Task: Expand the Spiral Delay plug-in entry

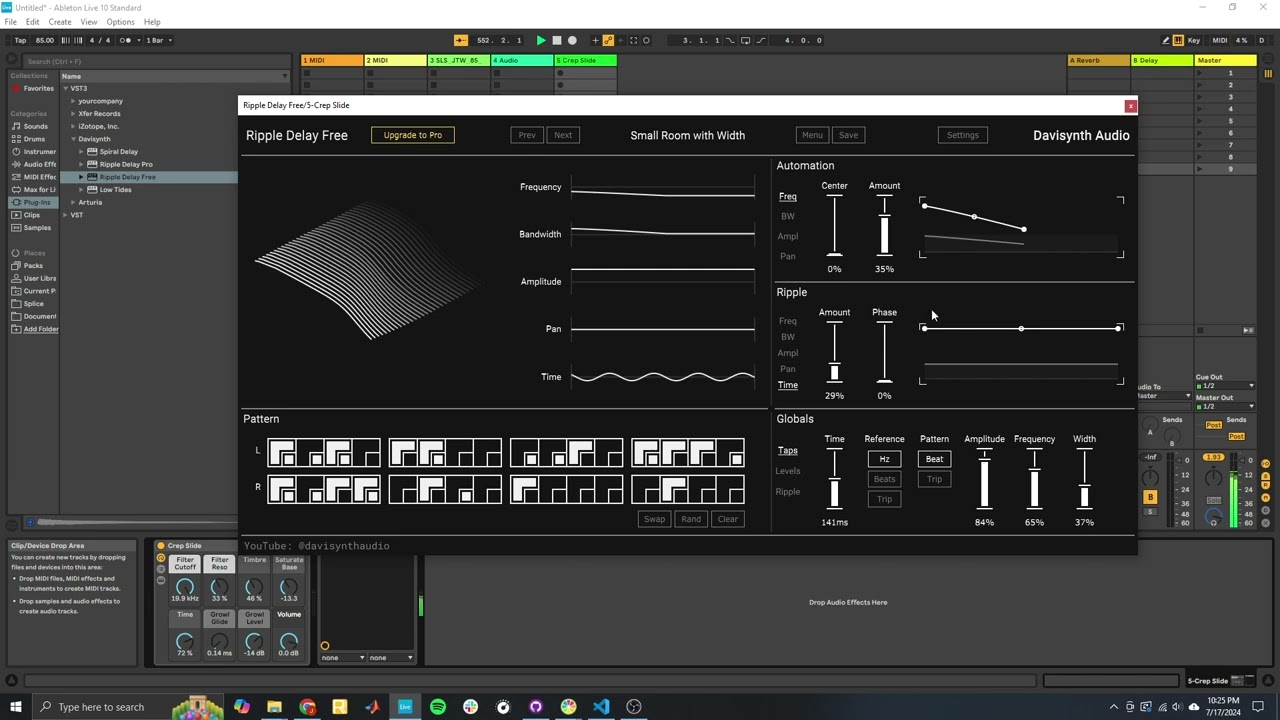Action: tap(81, 152)
